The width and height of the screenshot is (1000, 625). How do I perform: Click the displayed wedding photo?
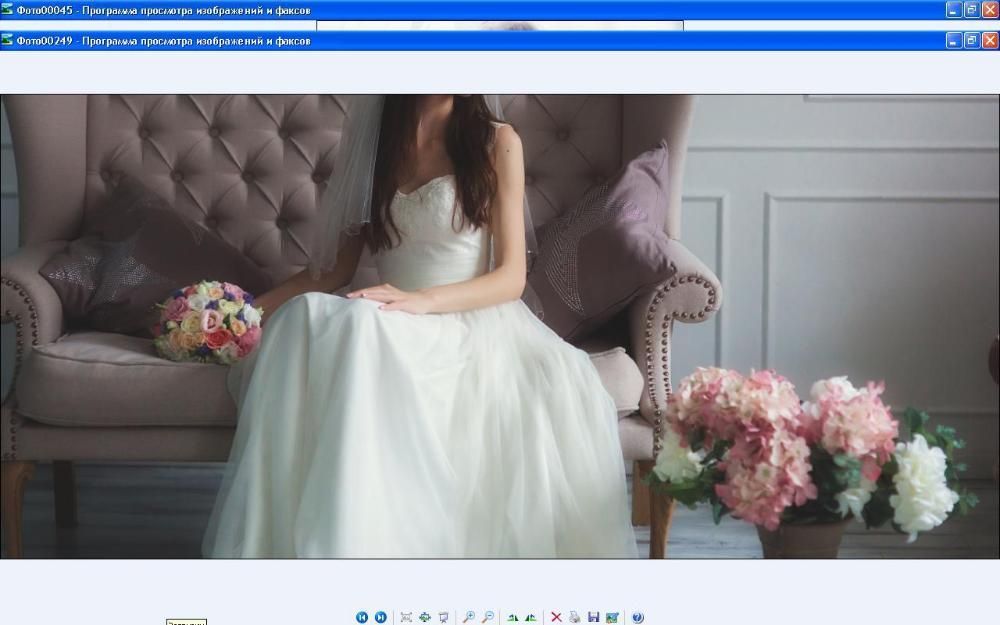(x=500, y=327)
